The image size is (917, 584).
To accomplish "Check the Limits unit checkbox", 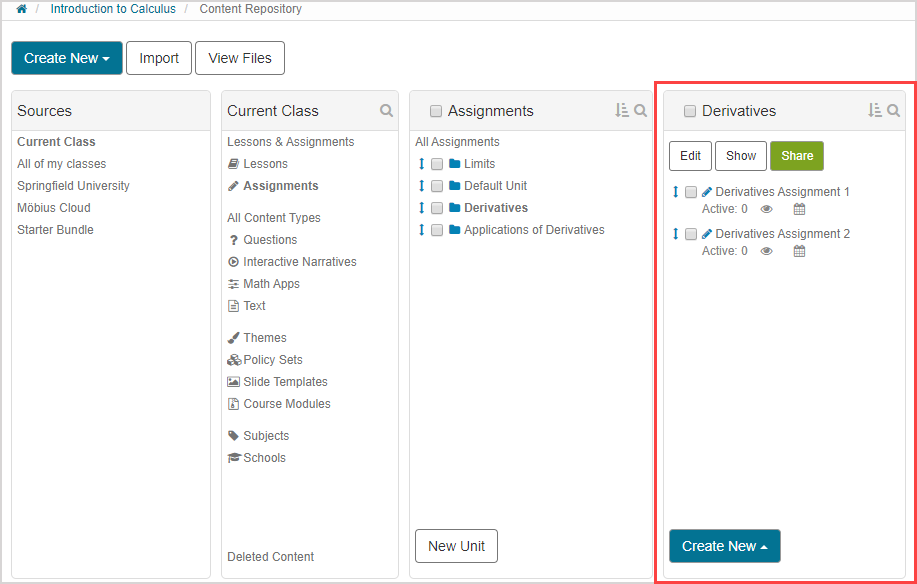I will click(437, 164).
